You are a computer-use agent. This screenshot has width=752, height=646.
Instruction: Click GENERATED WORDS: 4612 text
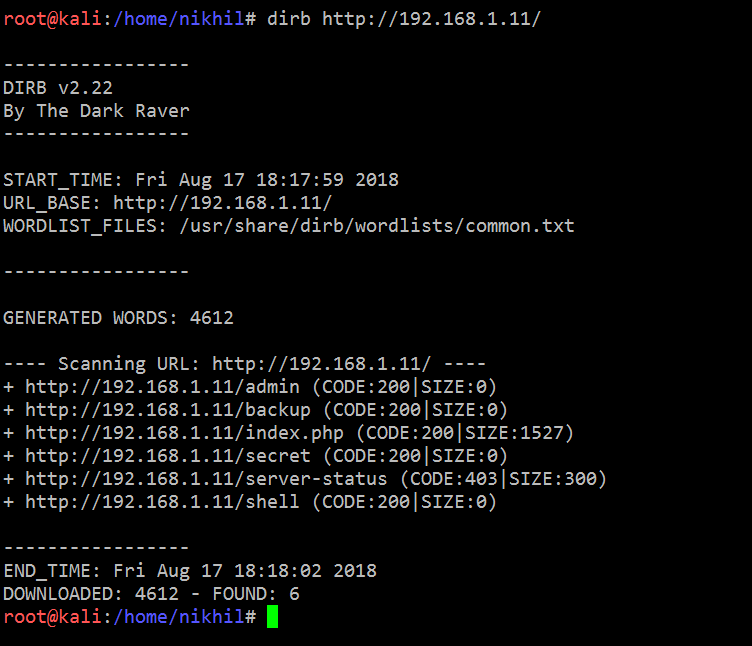point(118,318)
